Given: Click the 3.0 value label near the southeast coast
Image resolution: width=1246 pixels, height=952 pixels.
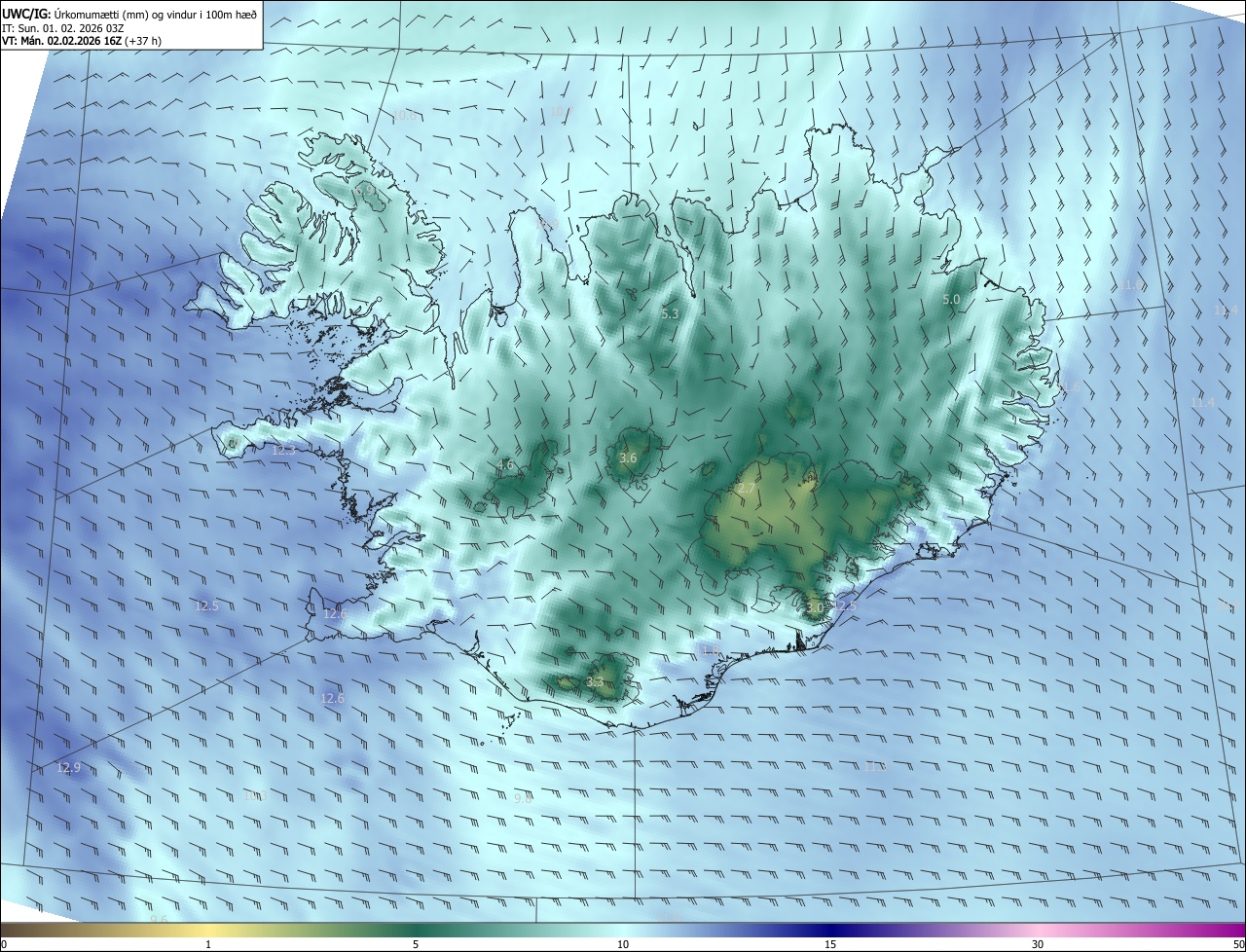Looking at the screenshot, I should coord(815,606).
